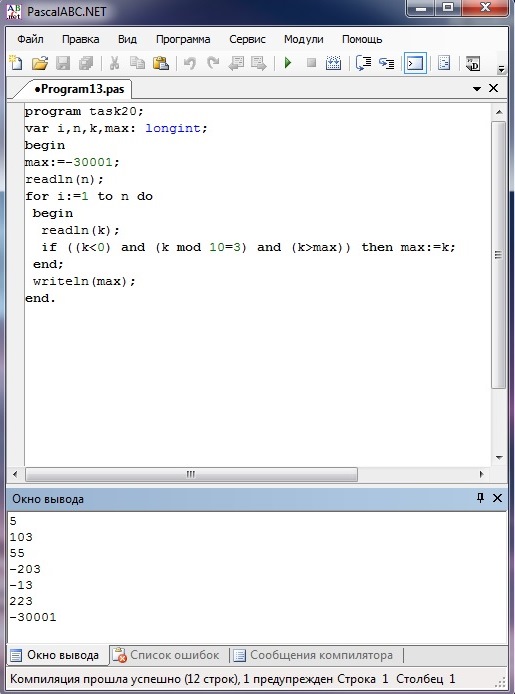Click the horizontal scroll right arrow
The width and height of the screenshot is (515, 694).
481,474
